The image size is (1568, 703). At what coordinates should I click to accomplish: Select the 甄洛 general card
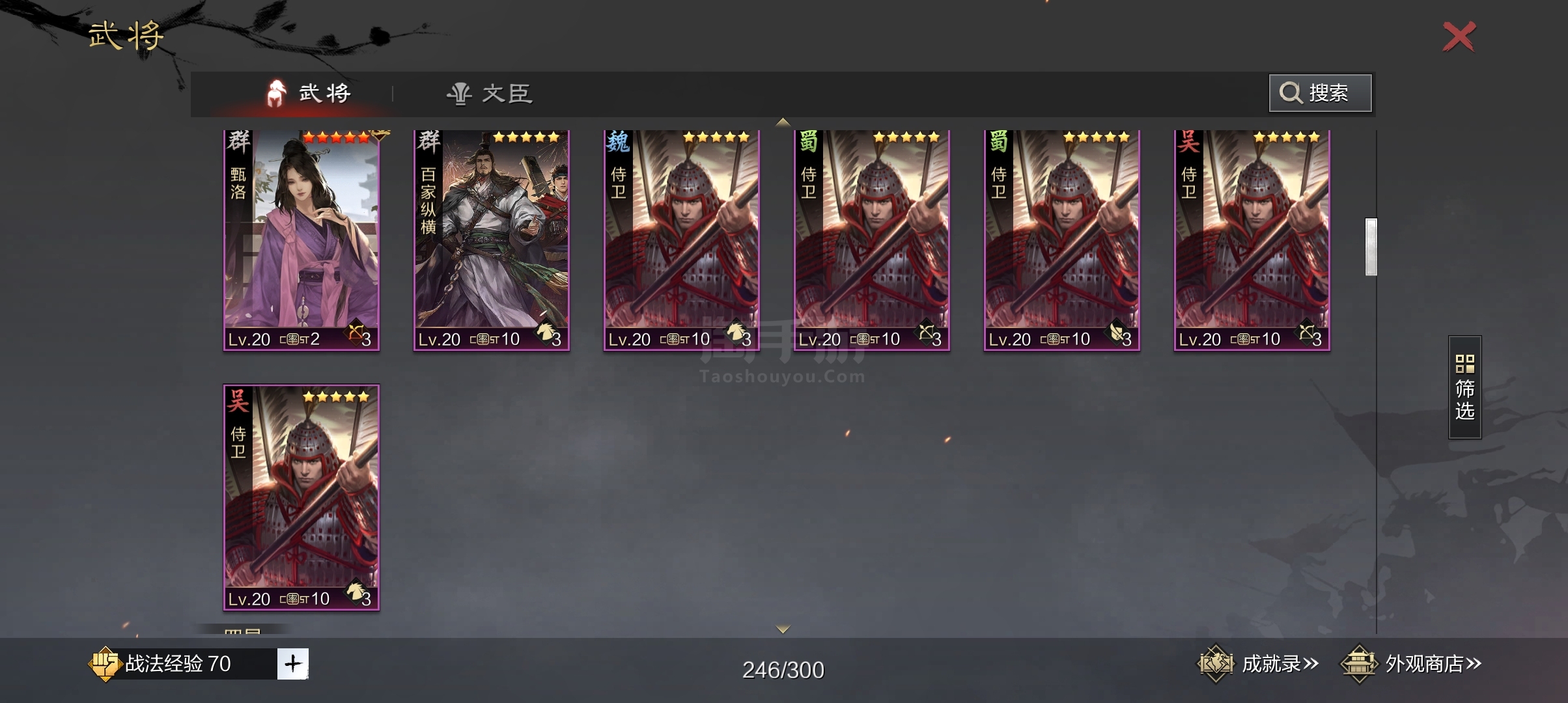(x=301, y=240)
